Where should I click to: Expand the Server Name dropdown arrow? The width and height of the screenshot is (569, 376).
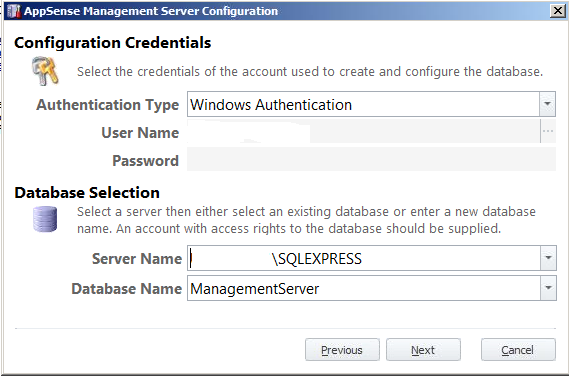[548, 258]
